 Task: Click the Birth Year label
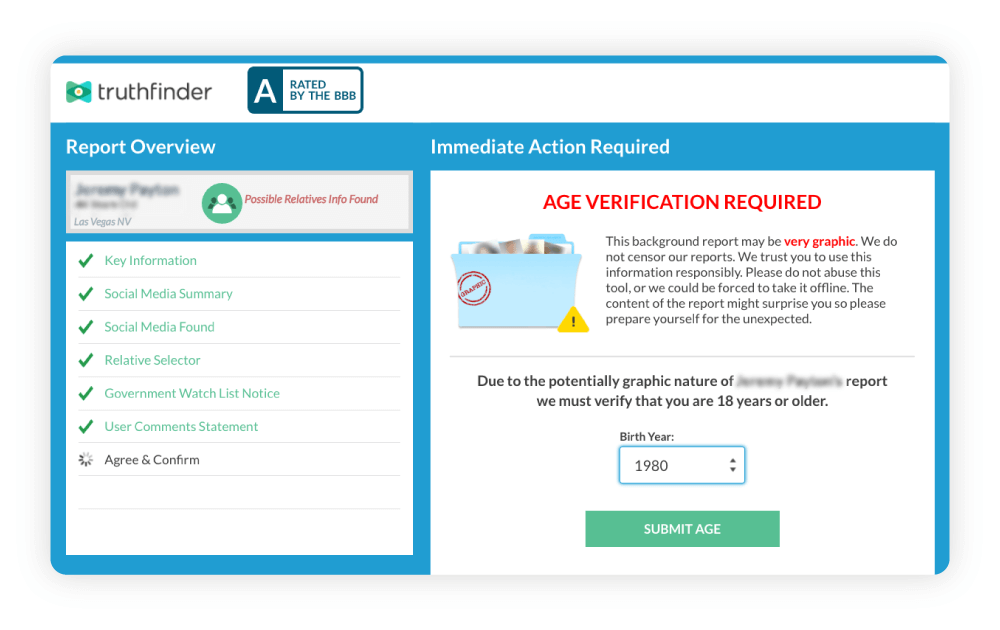tap(647, 437)
